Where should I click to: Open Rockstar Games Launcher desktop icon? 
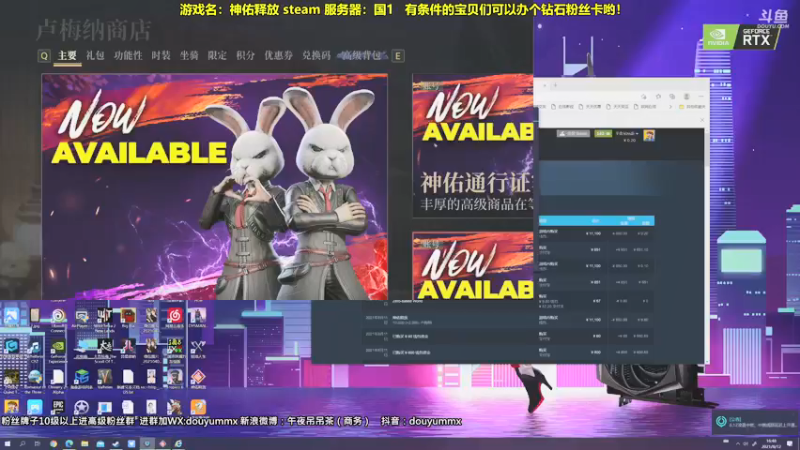click(82, 407)
